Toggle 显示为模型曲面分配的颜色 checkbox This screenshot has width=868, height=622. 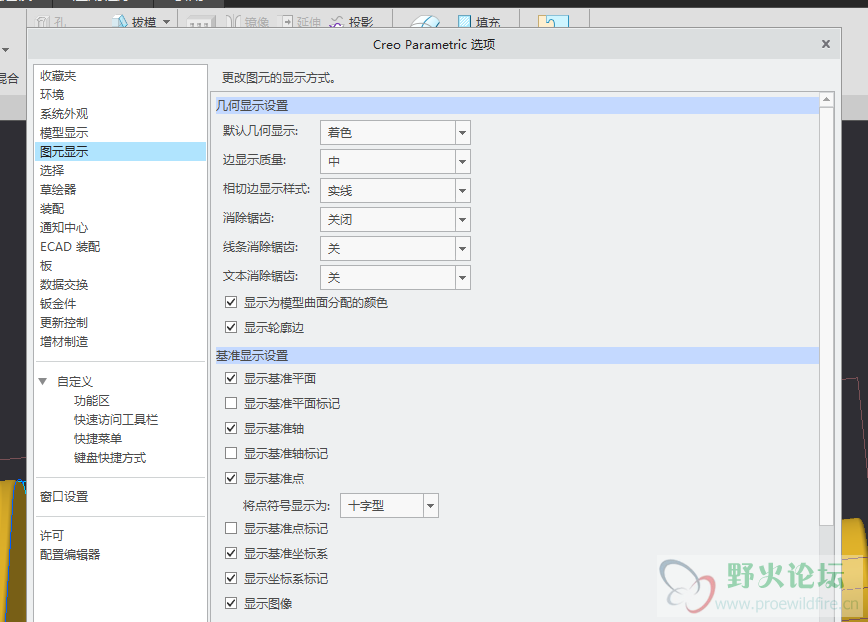[x=231, y=302]
